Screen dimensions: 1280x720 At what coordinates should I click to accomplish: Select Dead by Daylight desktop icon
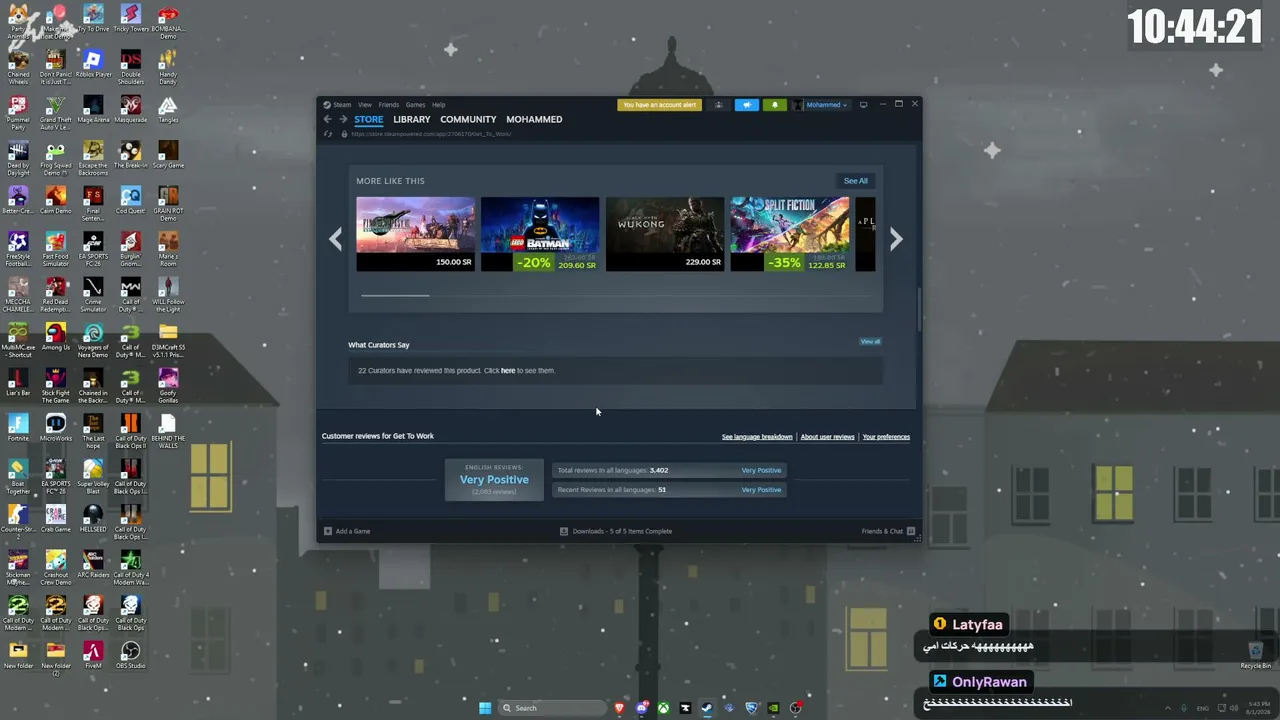pos(18,157)
